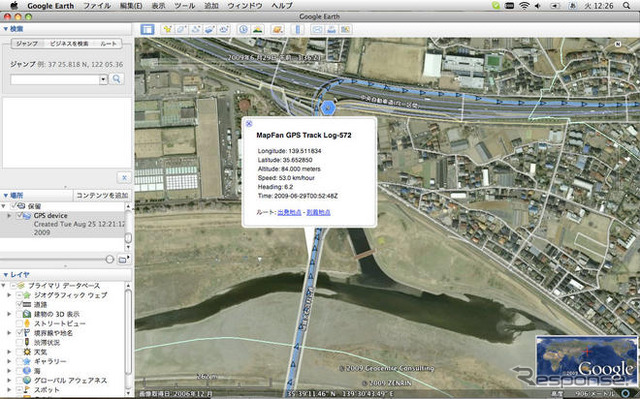Click the blue hexagon GPS track marker
Image resolution: width=640 pixels, height=399 pixels.
pyautogui.click(x=327, y=108)
